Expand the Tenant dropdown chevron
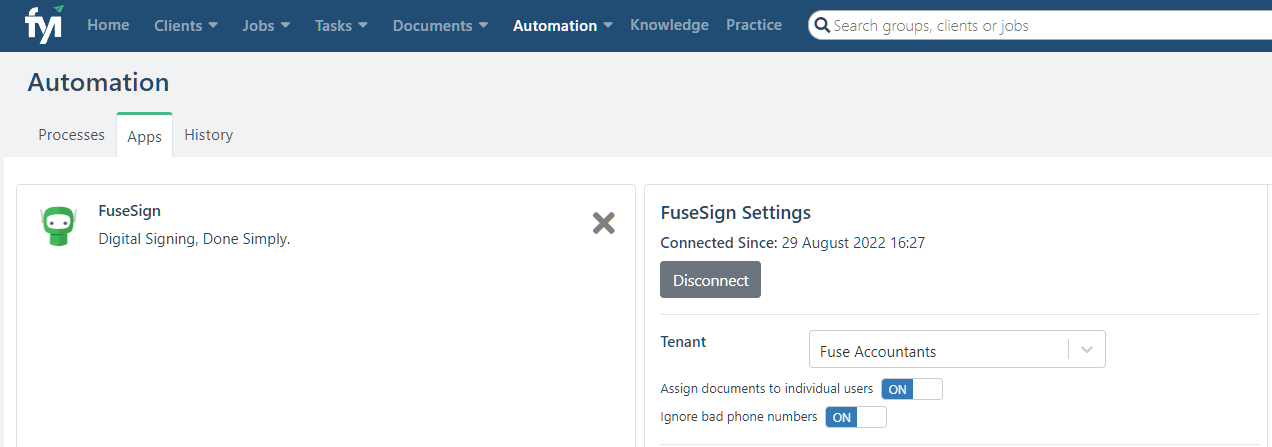 [x=1087, y=350]
